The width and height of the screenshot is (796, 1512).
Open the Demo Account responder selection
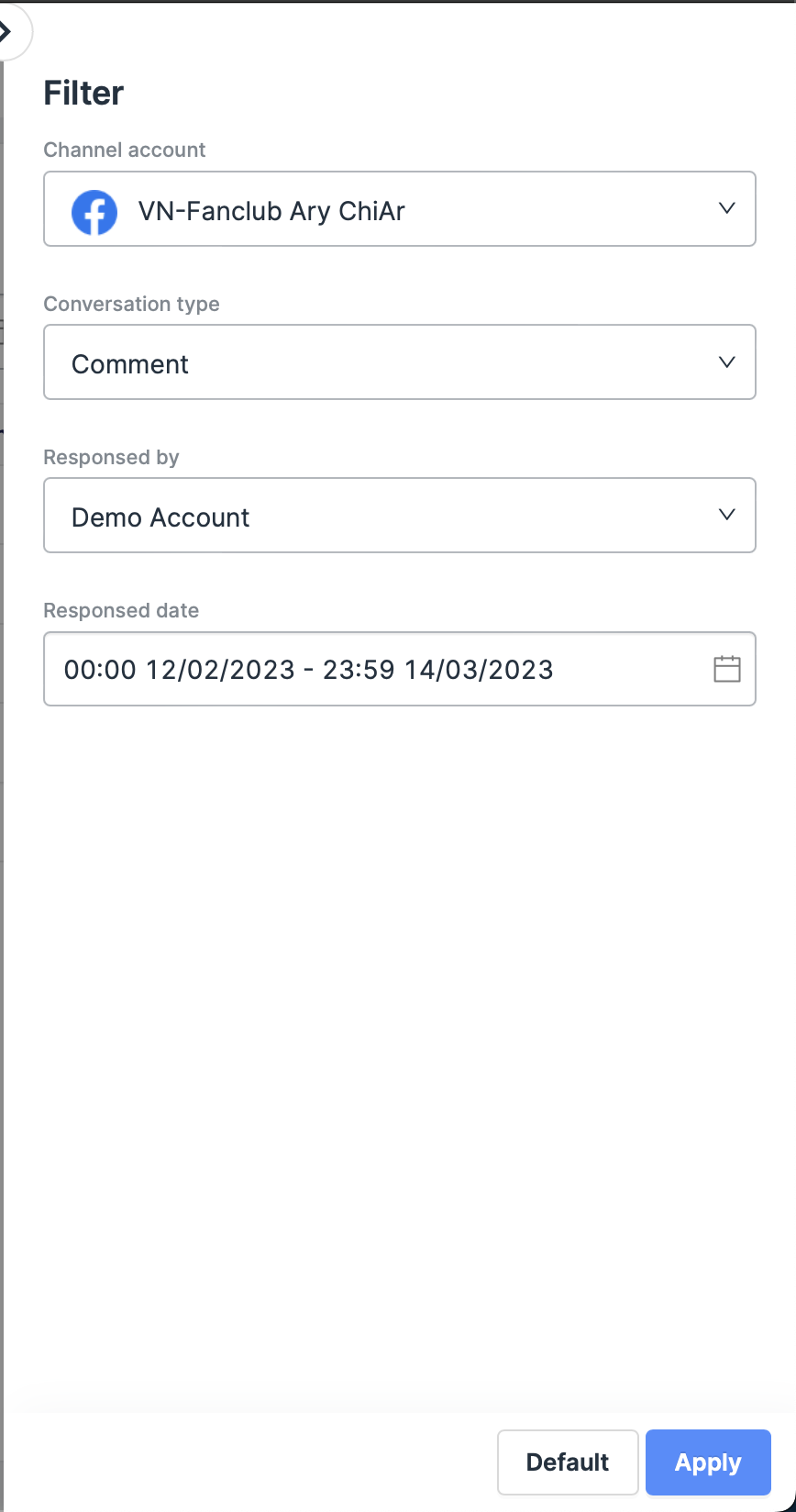tap(160, 517)
